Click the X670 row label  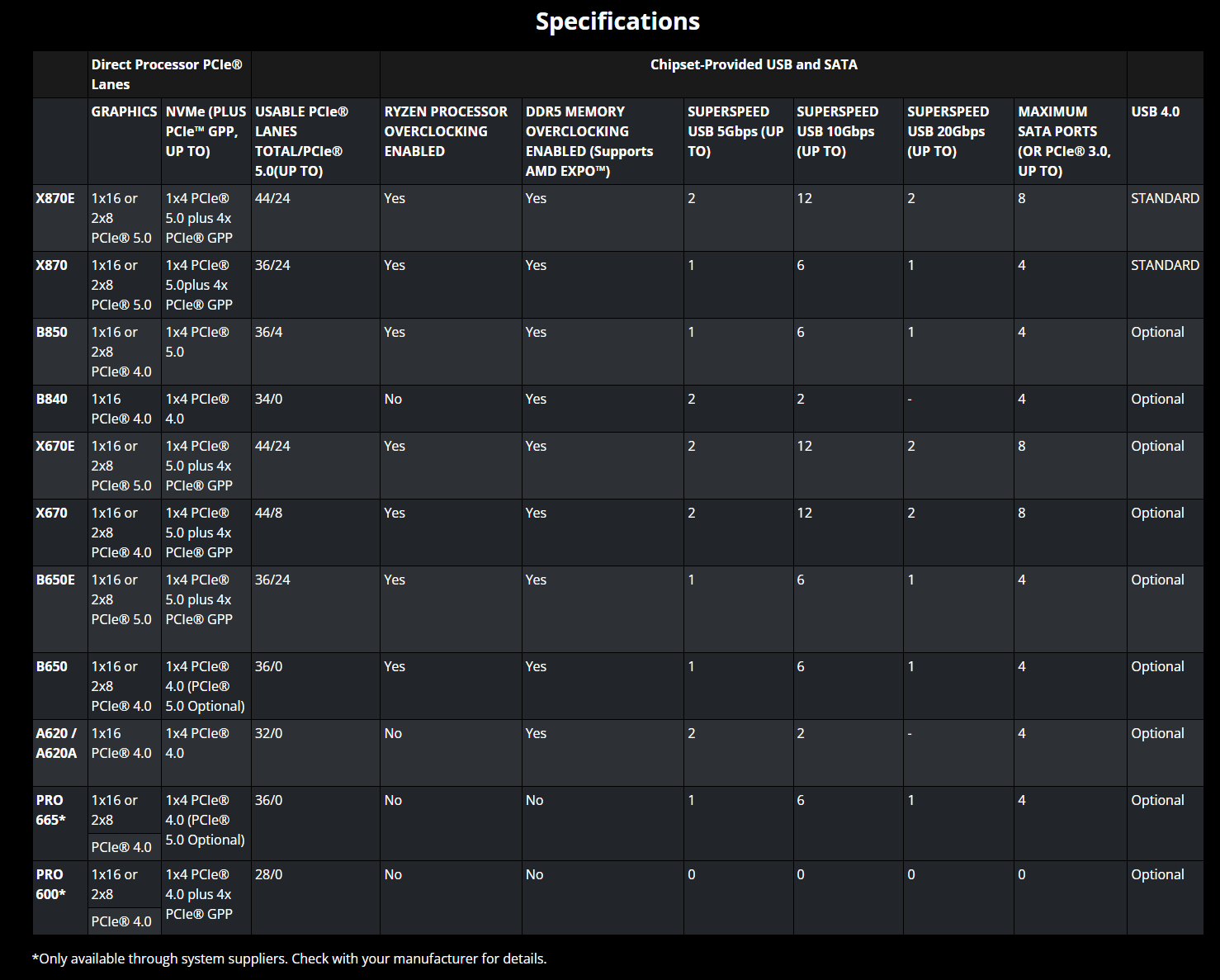point(52,513)
